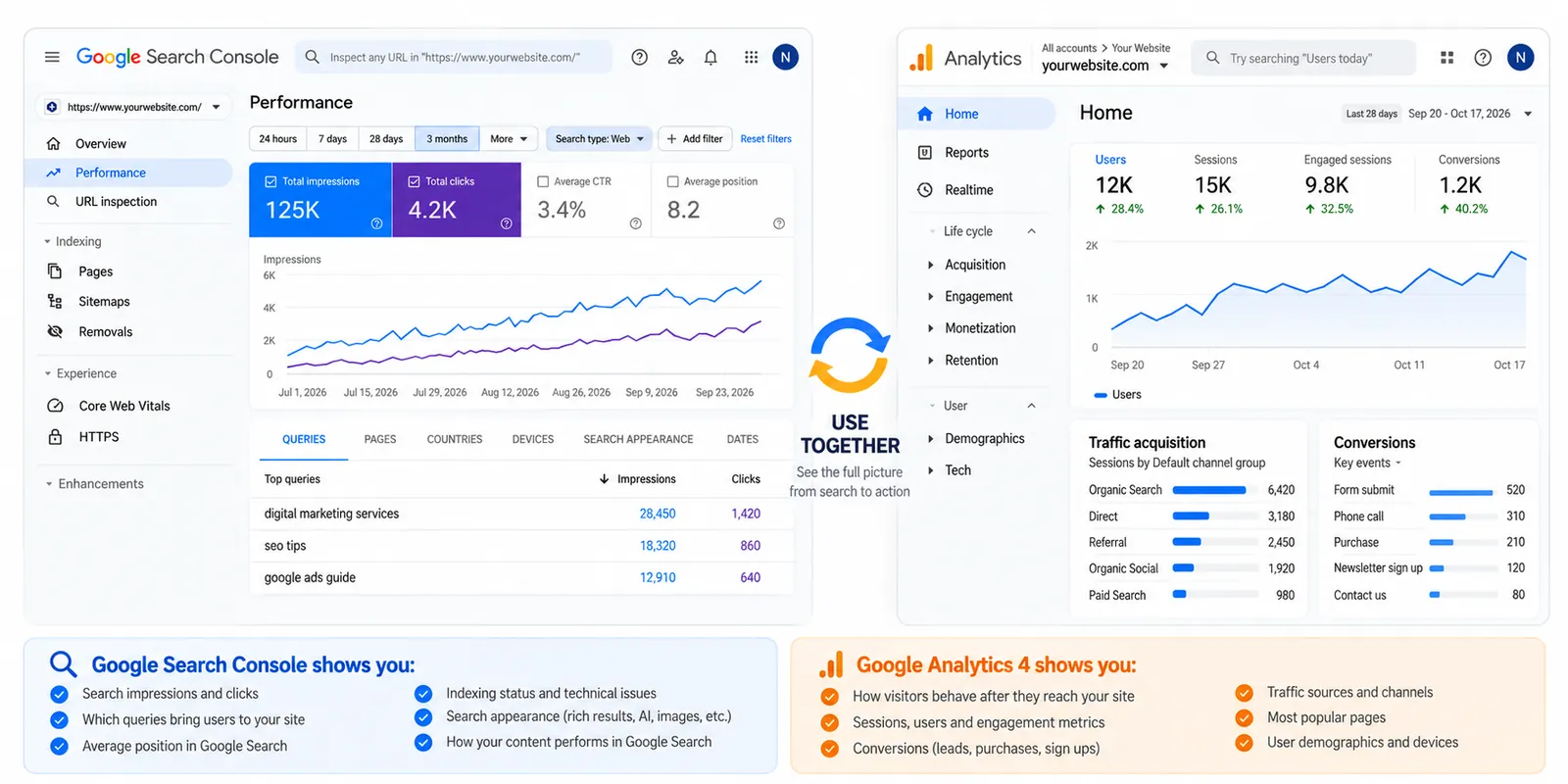Select the 28 days range button
The width and height of the screenshot is (1568, 784).
pos(386,139)
